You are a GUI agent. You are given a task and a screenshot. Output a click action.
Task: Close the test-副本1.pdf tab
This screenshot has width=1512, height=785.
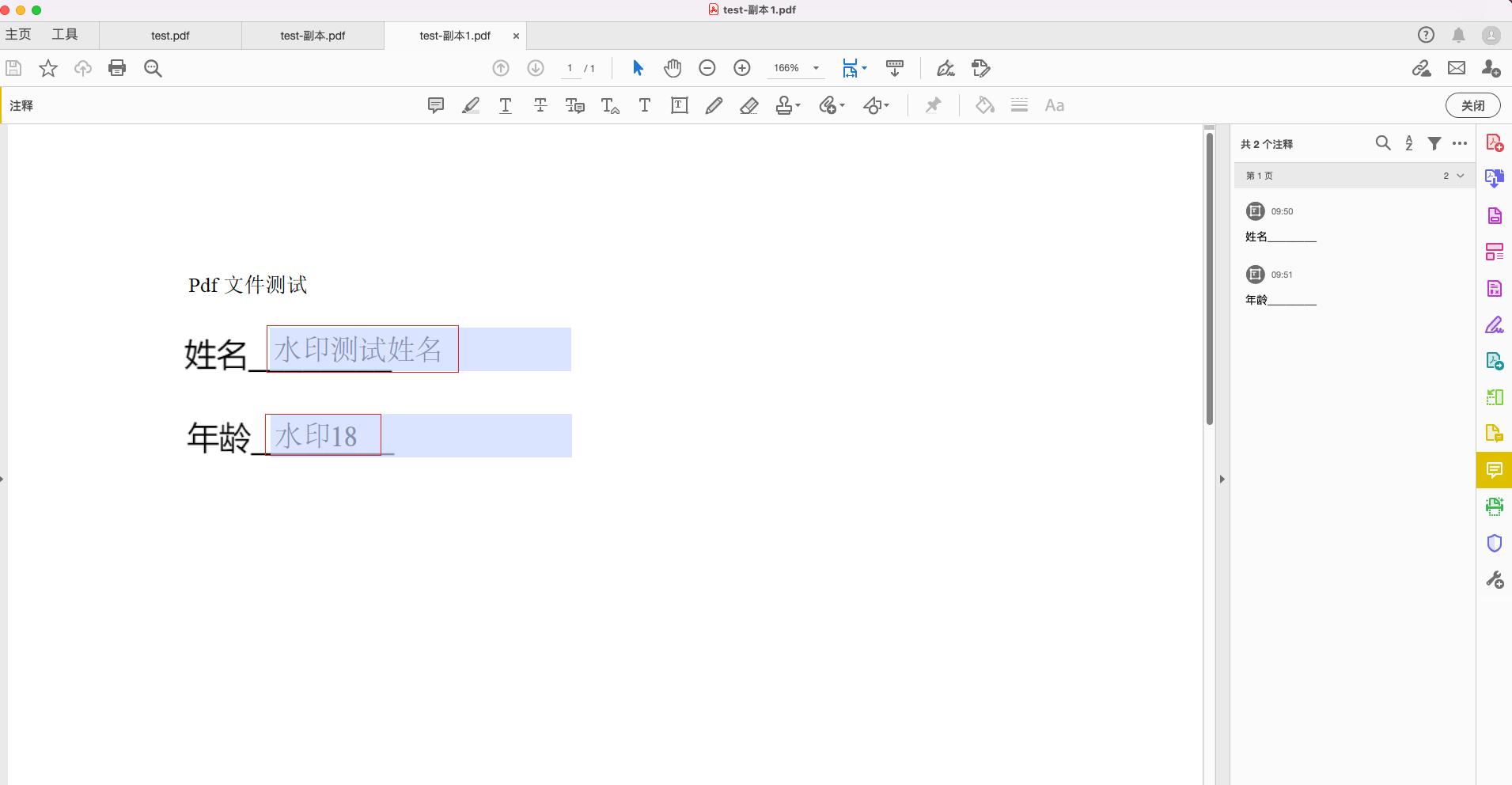pyautogui.click(x=516, y=36)
